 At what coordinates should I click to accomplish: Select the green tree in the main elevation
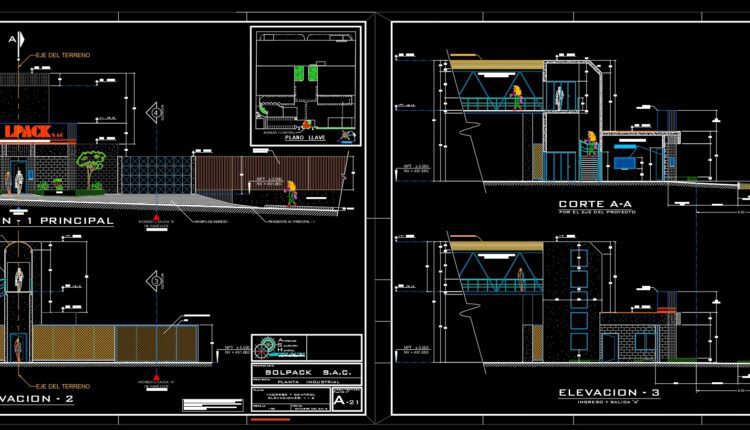pyautogui.click(x=90, y=169)
